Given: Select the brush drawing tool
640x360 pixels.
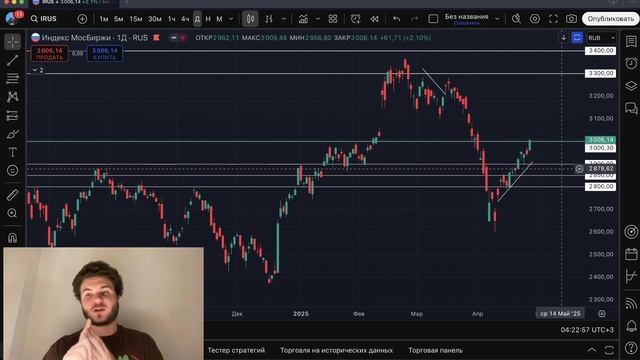Looking at the screenshot, I should pos(13,134).
